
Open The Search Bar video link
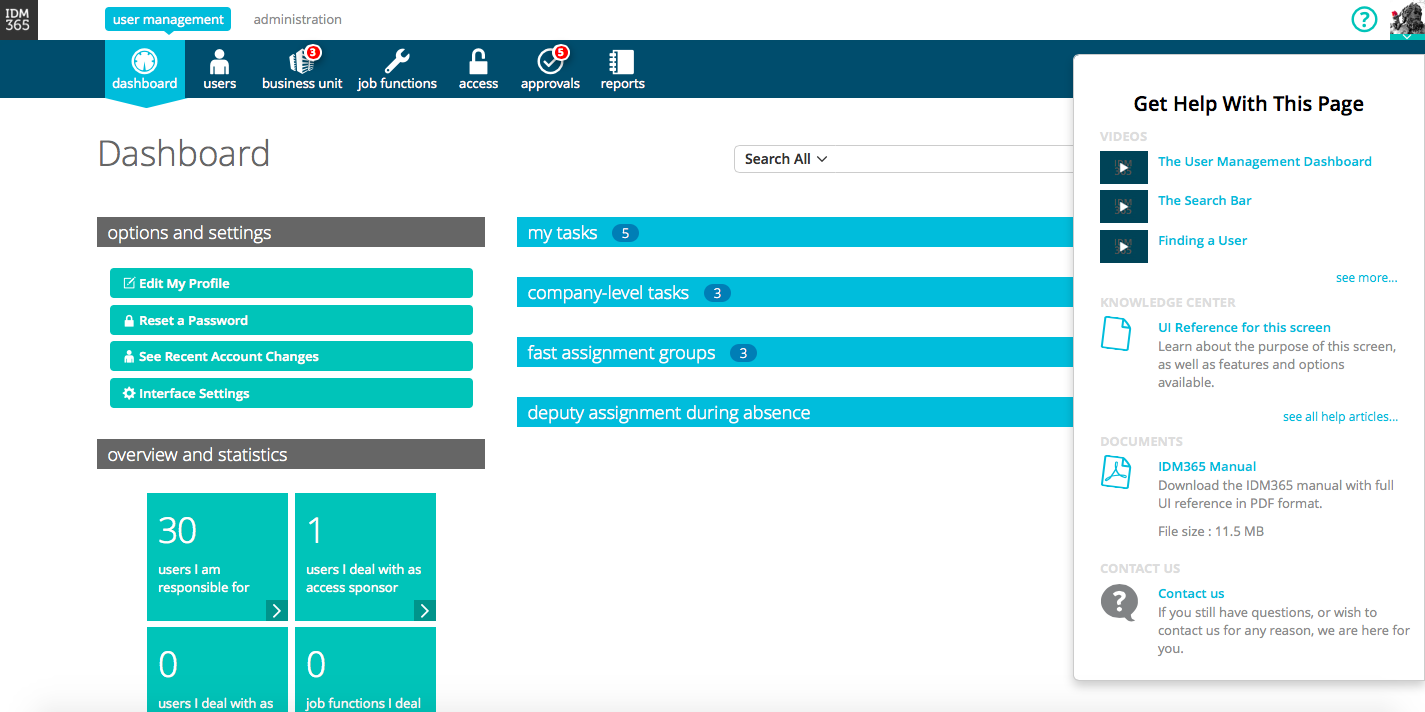tap(1205, 200)
